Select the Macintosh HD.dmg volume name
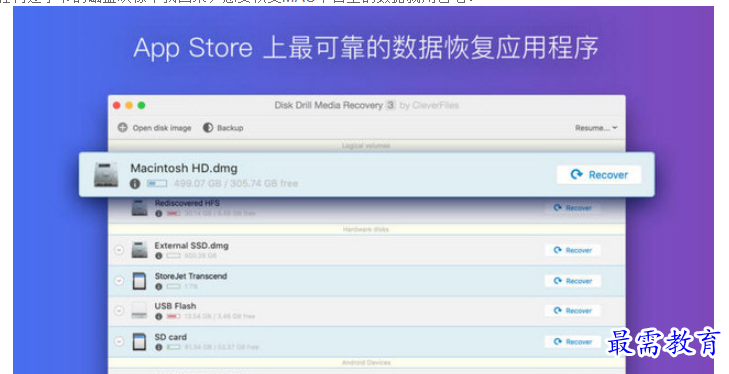 184,168
